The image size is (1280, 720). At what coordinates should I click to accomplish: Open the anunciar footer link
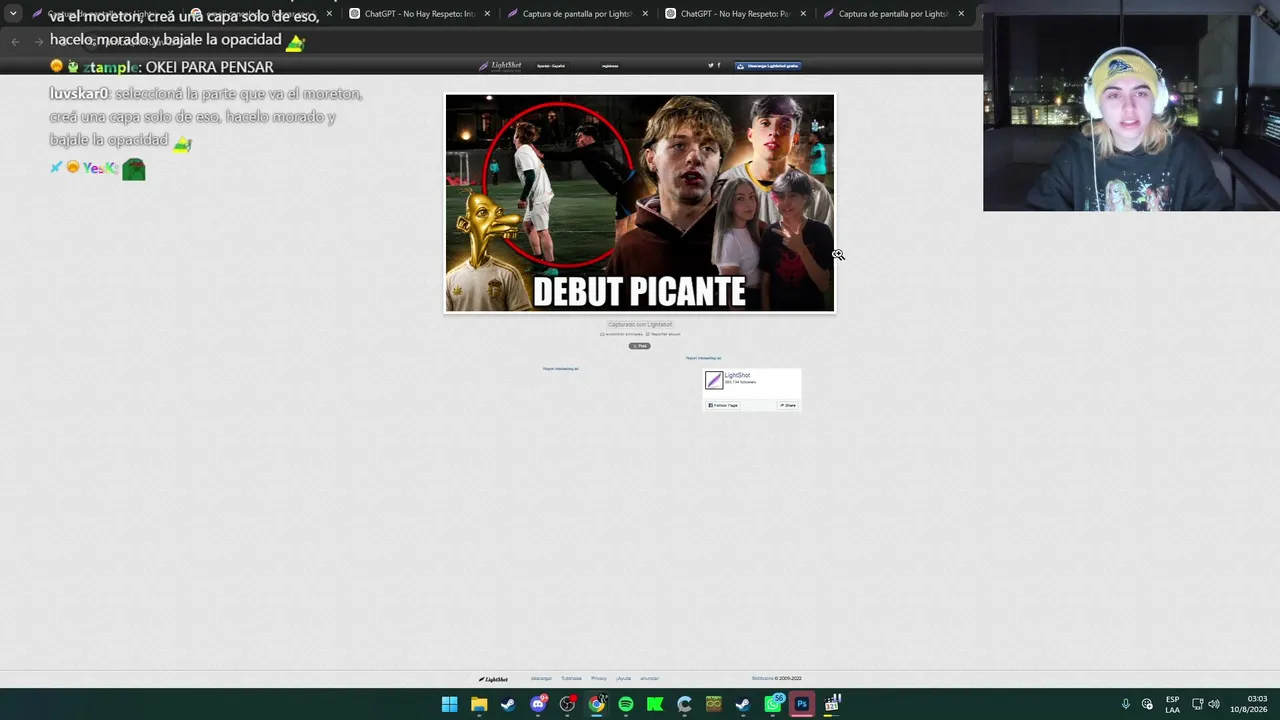(x=649, y=678)
